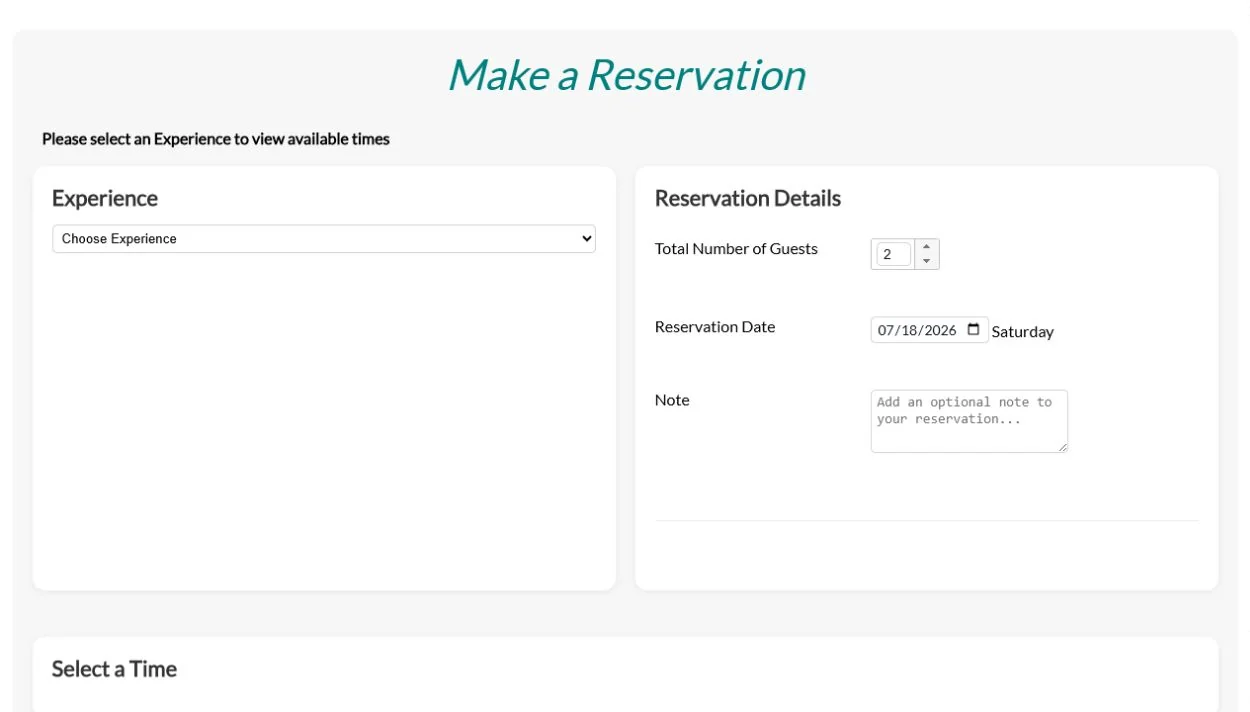Image resolution: width=1250 pixels, height=712 pixels.
Task: Increase the total number of guests
Action: tap(926, 247)
